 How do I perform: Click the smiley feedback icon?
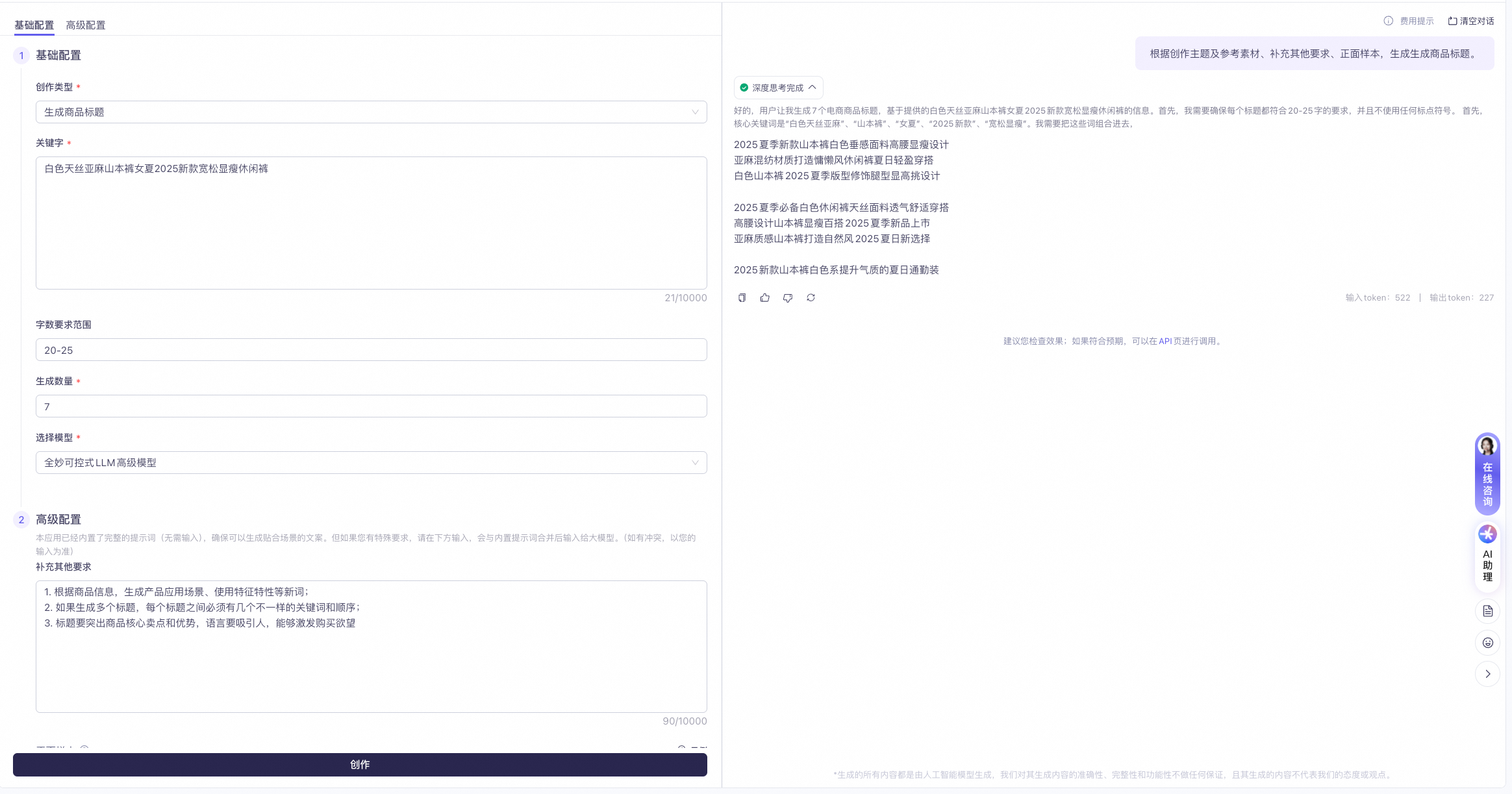(1487, 643)
